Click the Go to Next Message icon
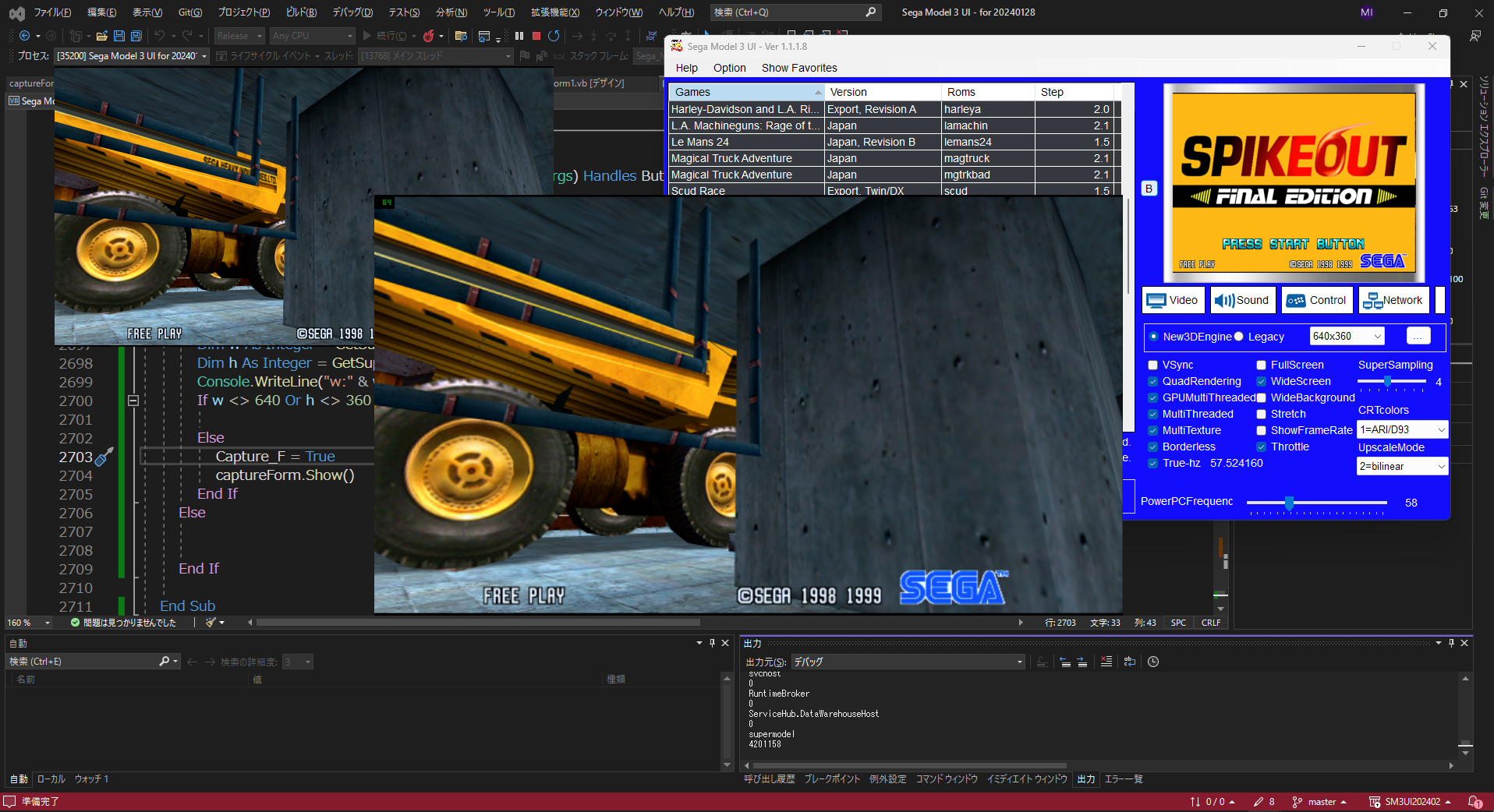 (x=1082, y=662)
